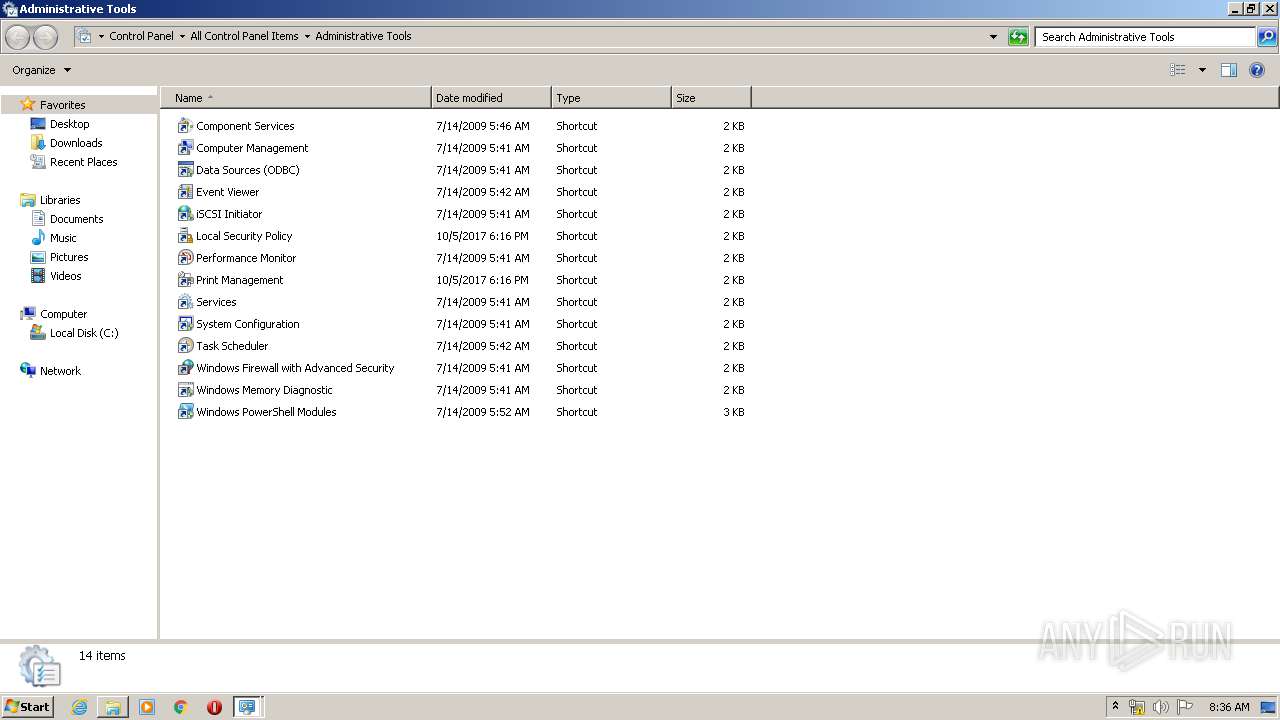Sort by the Date modified column

(x=491, y=98)
